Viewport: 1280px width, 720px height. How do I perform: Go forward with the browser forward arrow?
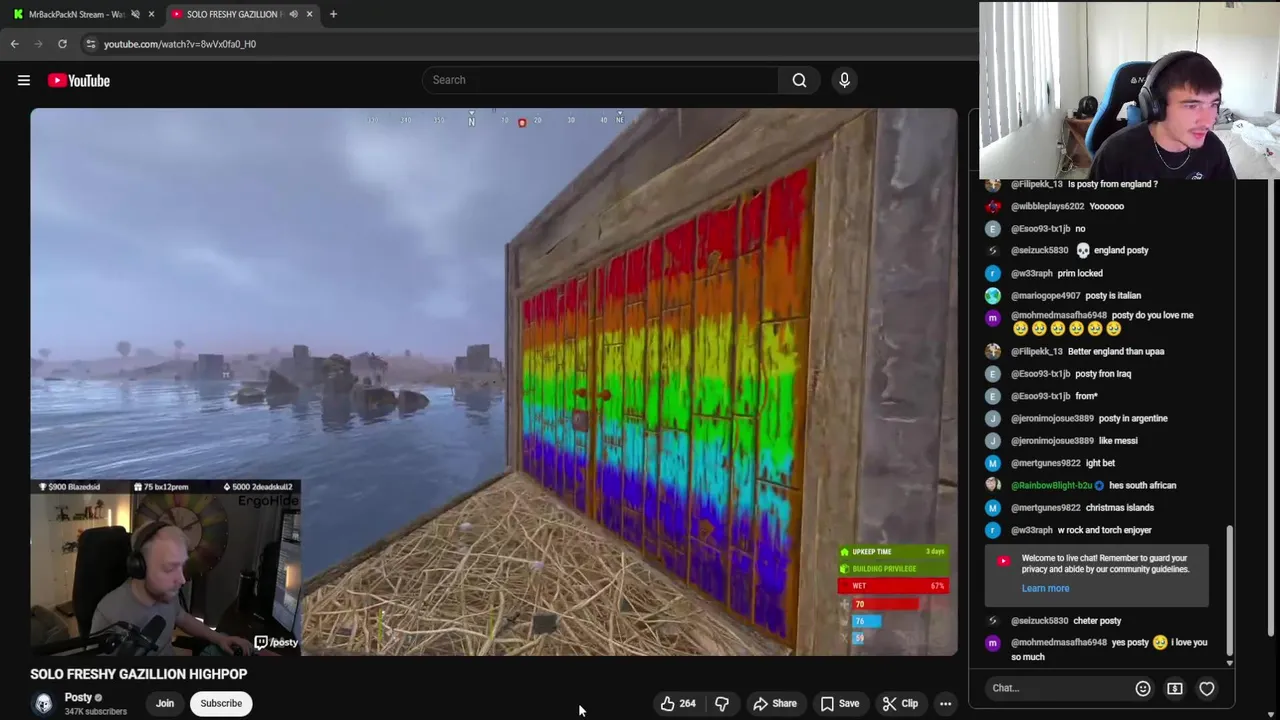tap(38, 44)
